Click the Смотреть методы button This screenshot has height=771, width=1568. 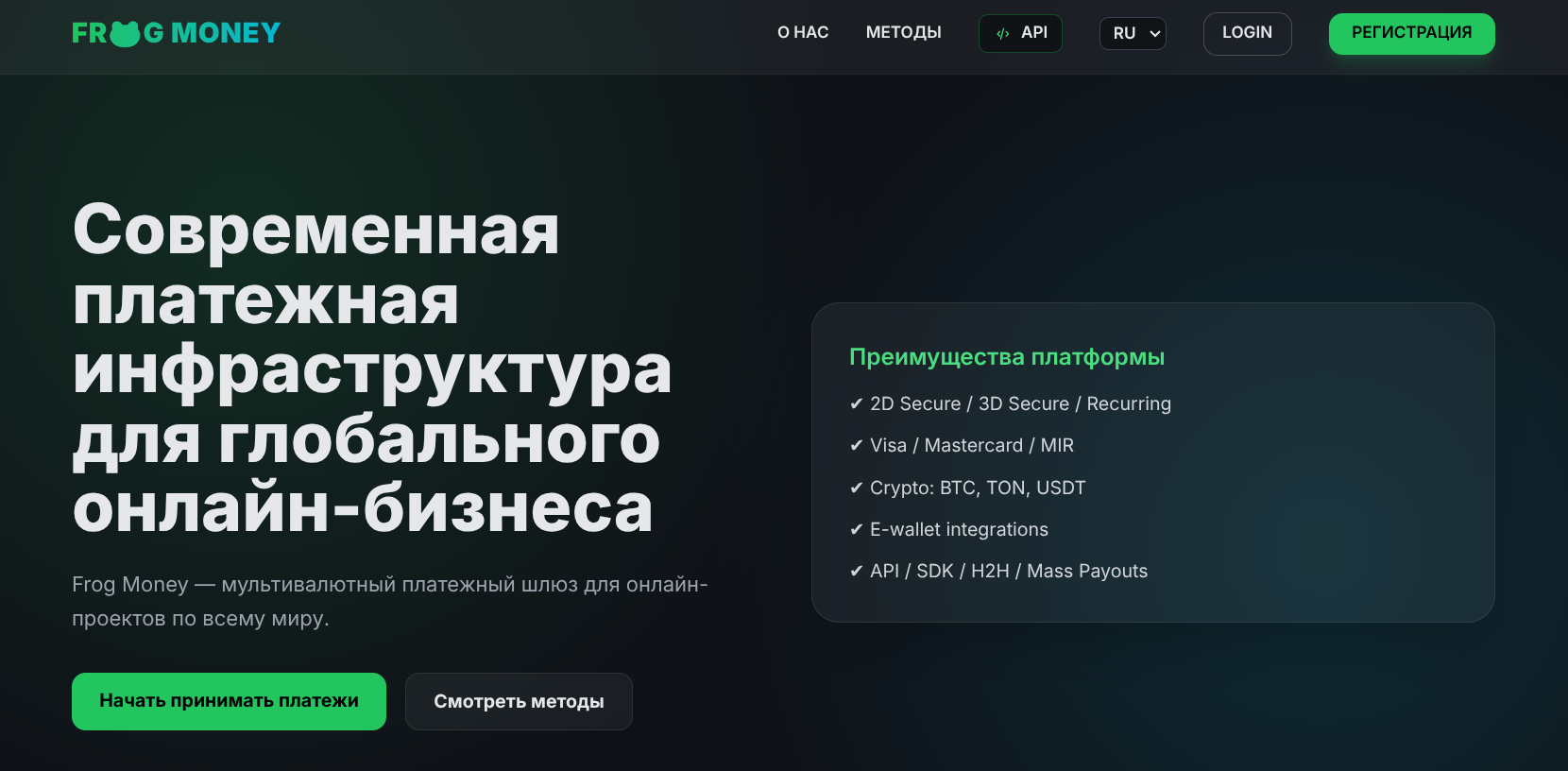pyautogui.click(x=519, y=701)
